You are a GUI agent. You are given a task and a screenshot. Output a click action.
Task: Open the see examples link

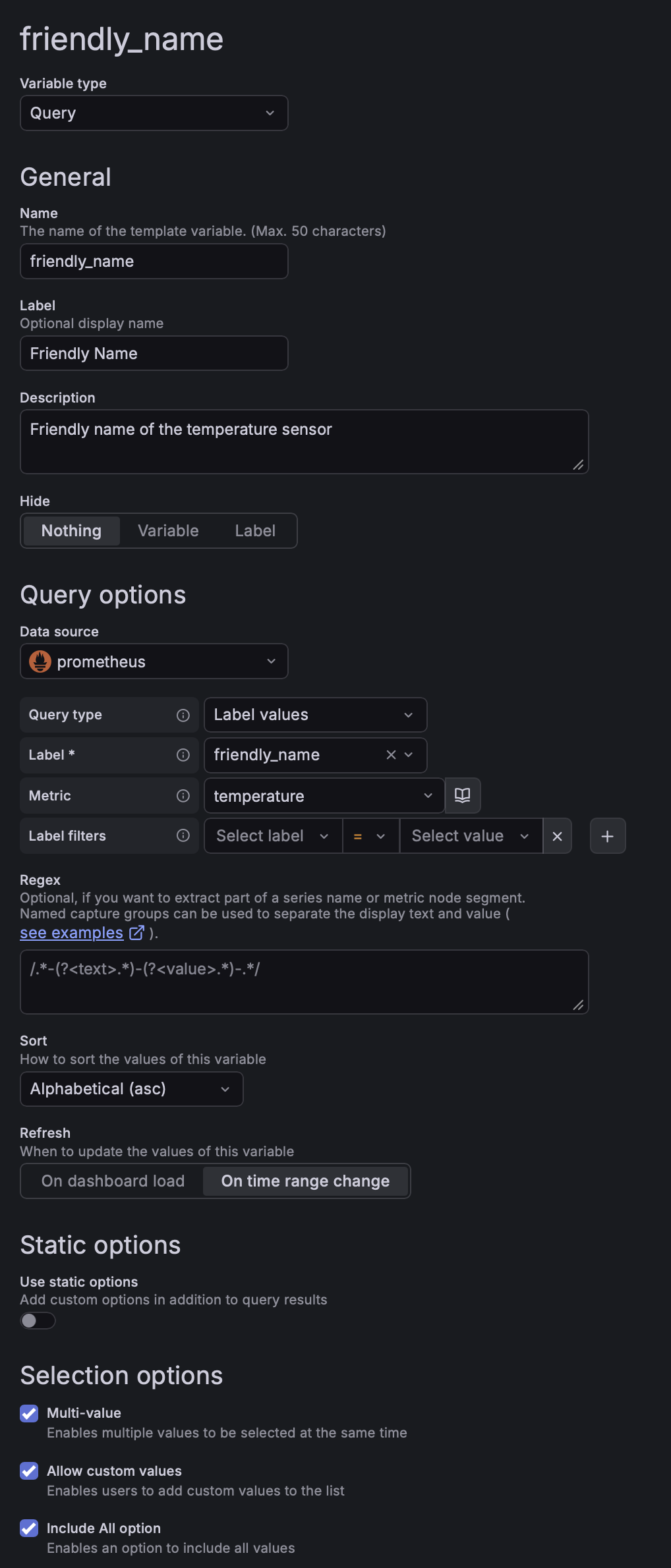[x=72, y=933]
